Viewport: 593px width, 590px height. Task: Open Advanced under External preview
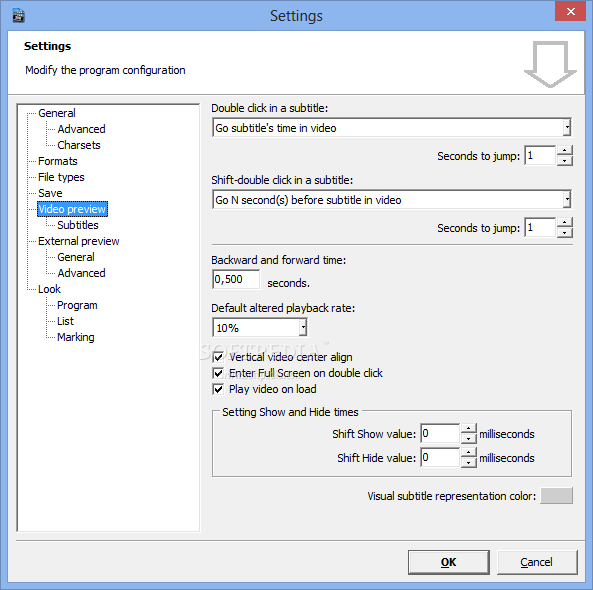[81, 273]
